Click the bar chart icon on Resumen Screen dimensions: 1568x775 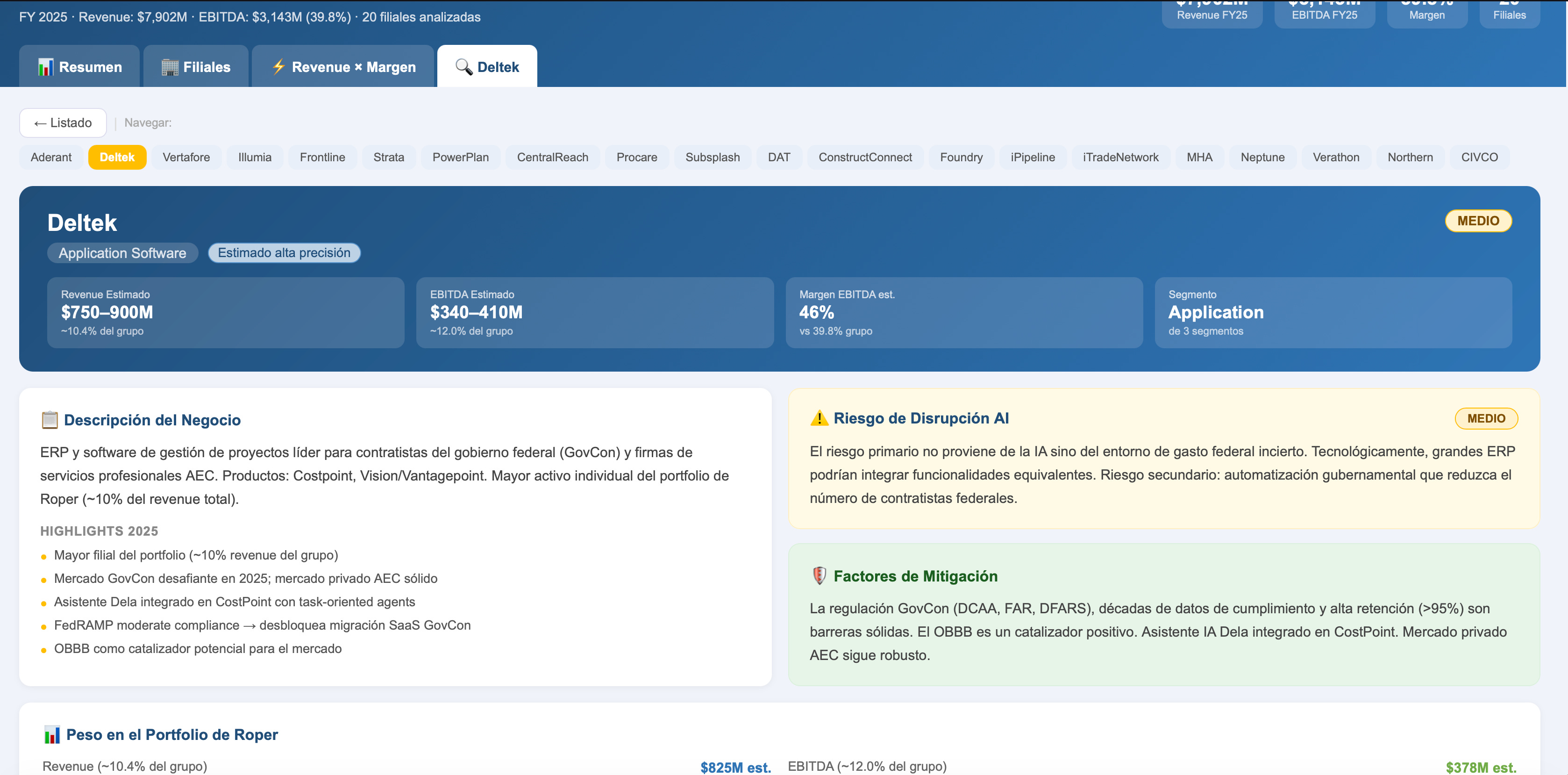tap(46, 67)
